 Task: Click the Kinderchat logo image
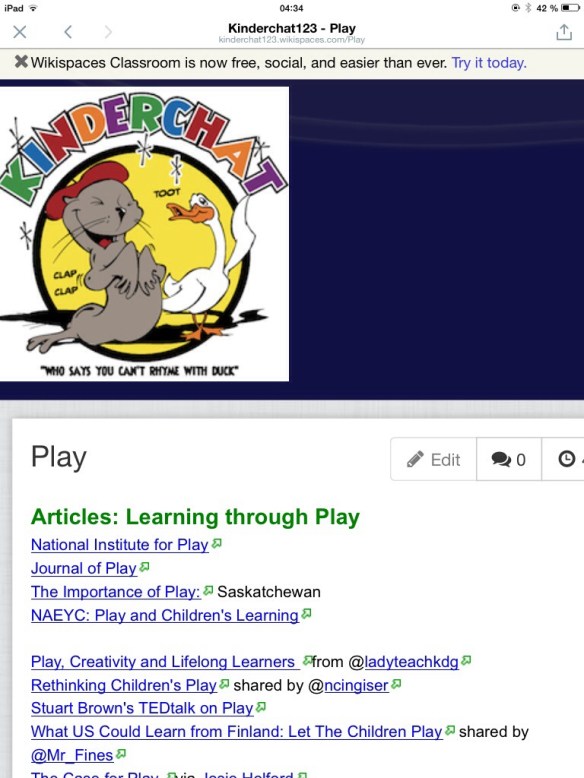click(x=144, y=234)
